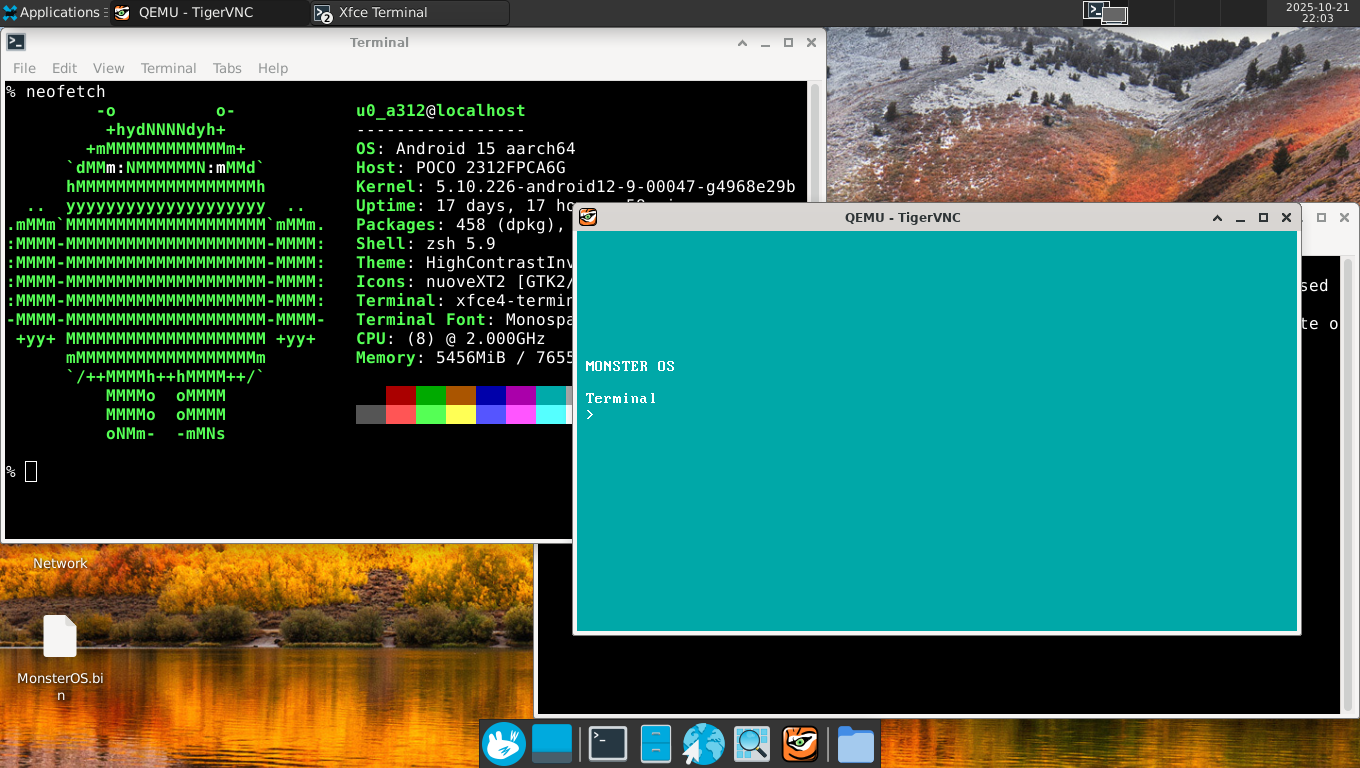Click the red color block in the neofetch output
The height and width of the screenshot is (768, 1360).
coord(400,395)
